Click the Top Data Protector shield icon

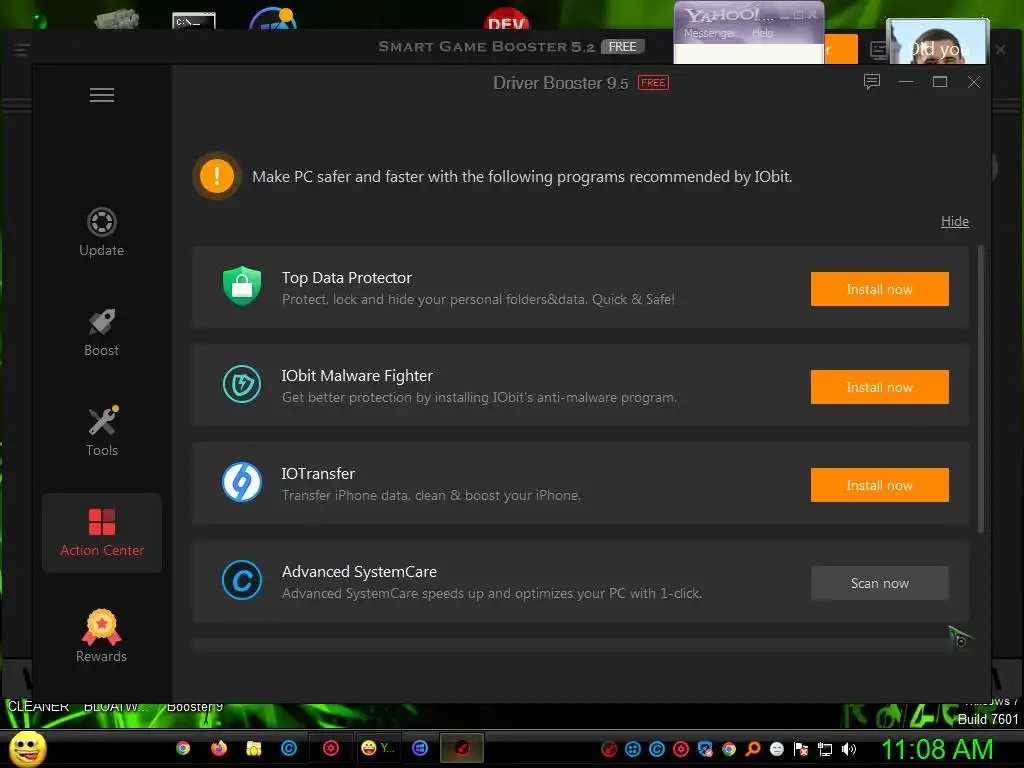(x=242, y=286)
